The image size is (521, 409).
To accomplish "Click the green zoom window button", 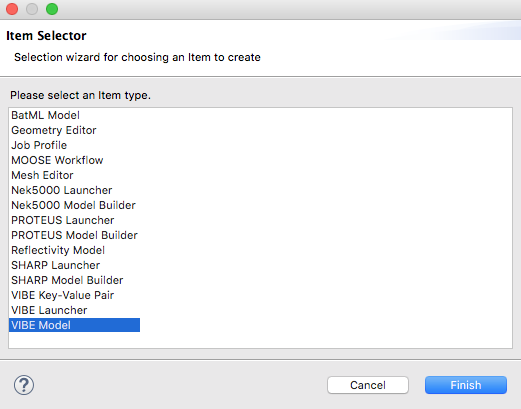I will pyautogui.click(x=52, y=9).
